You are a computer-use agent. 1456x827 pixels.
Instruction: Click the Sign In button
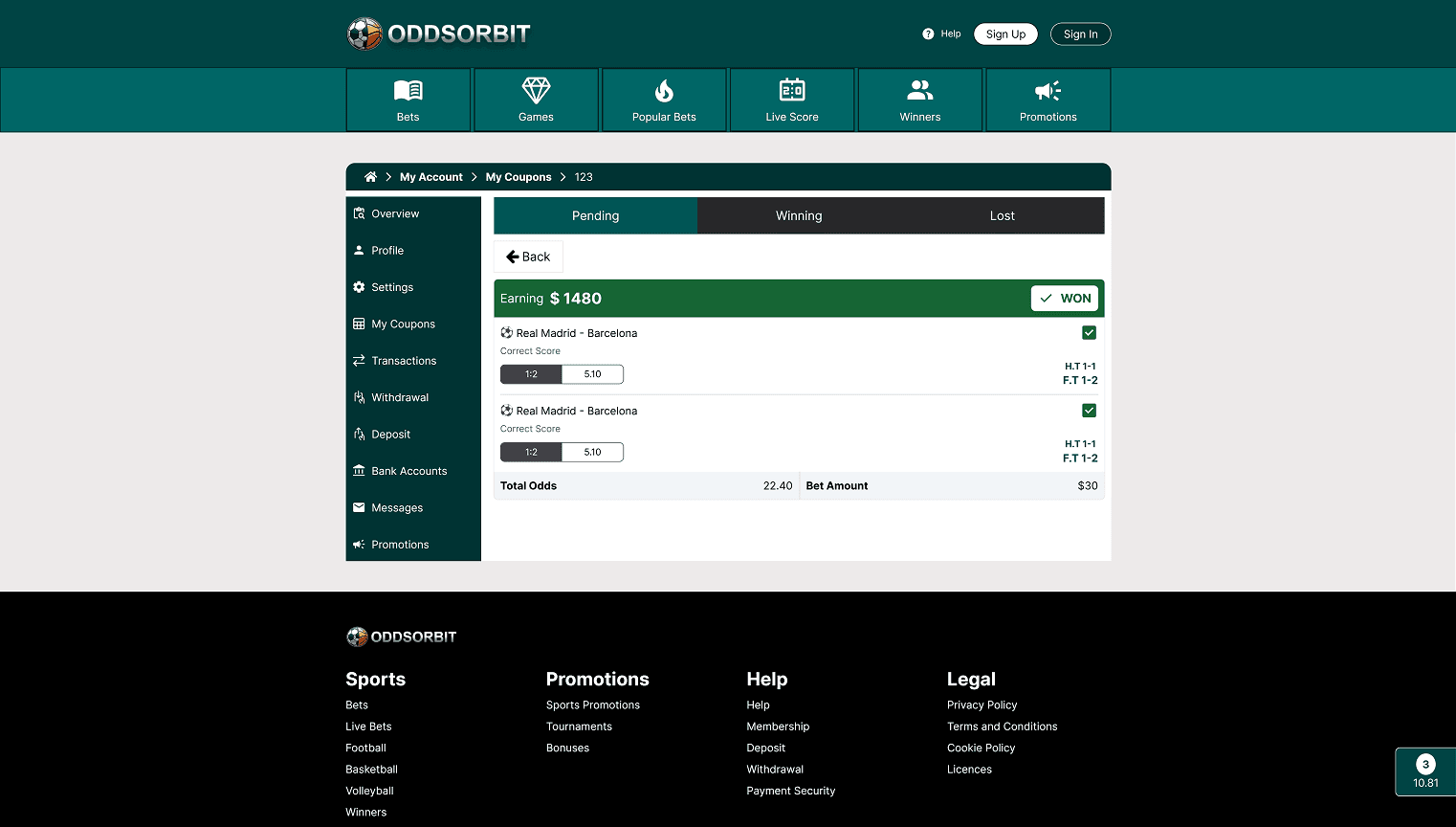1081,34
